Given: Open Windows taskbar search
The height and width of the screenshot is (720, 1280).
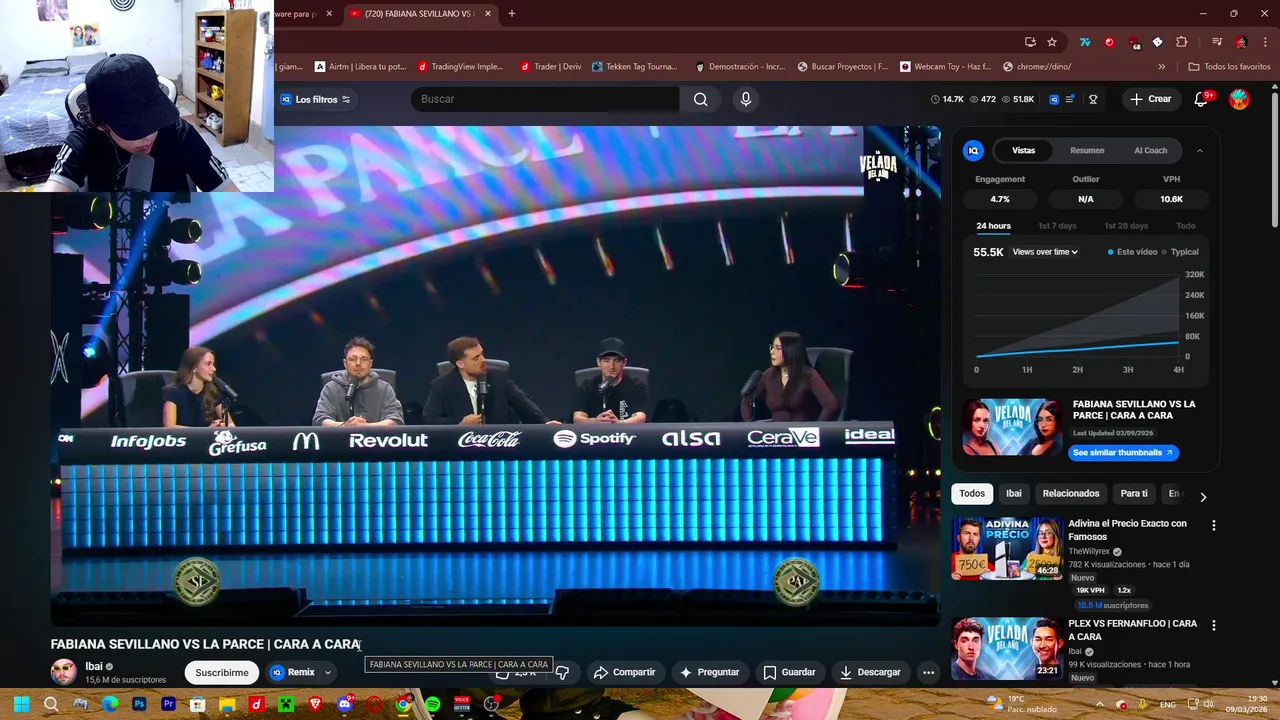Looking at the screenshot, I should (x=51, y=704).
